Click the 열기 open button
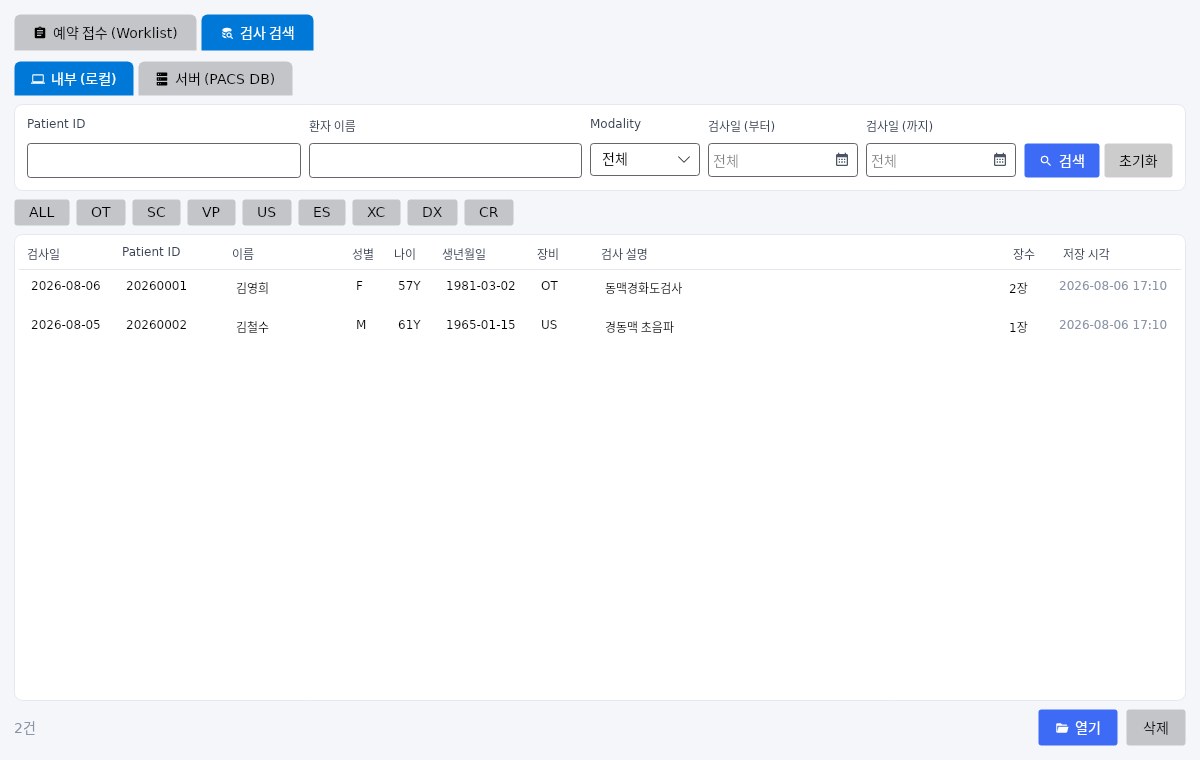1200x760 pixels. tap(1078, 728)
